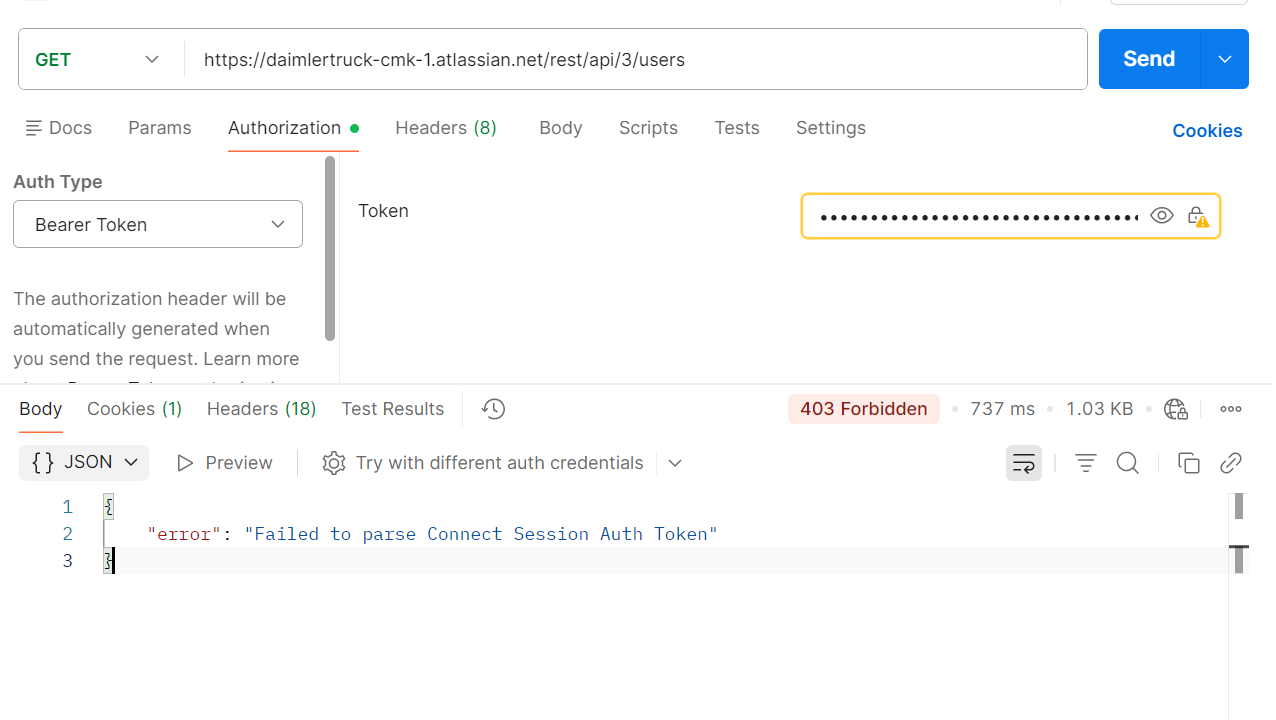Expand the Send button arrow options

(1225, 59)
